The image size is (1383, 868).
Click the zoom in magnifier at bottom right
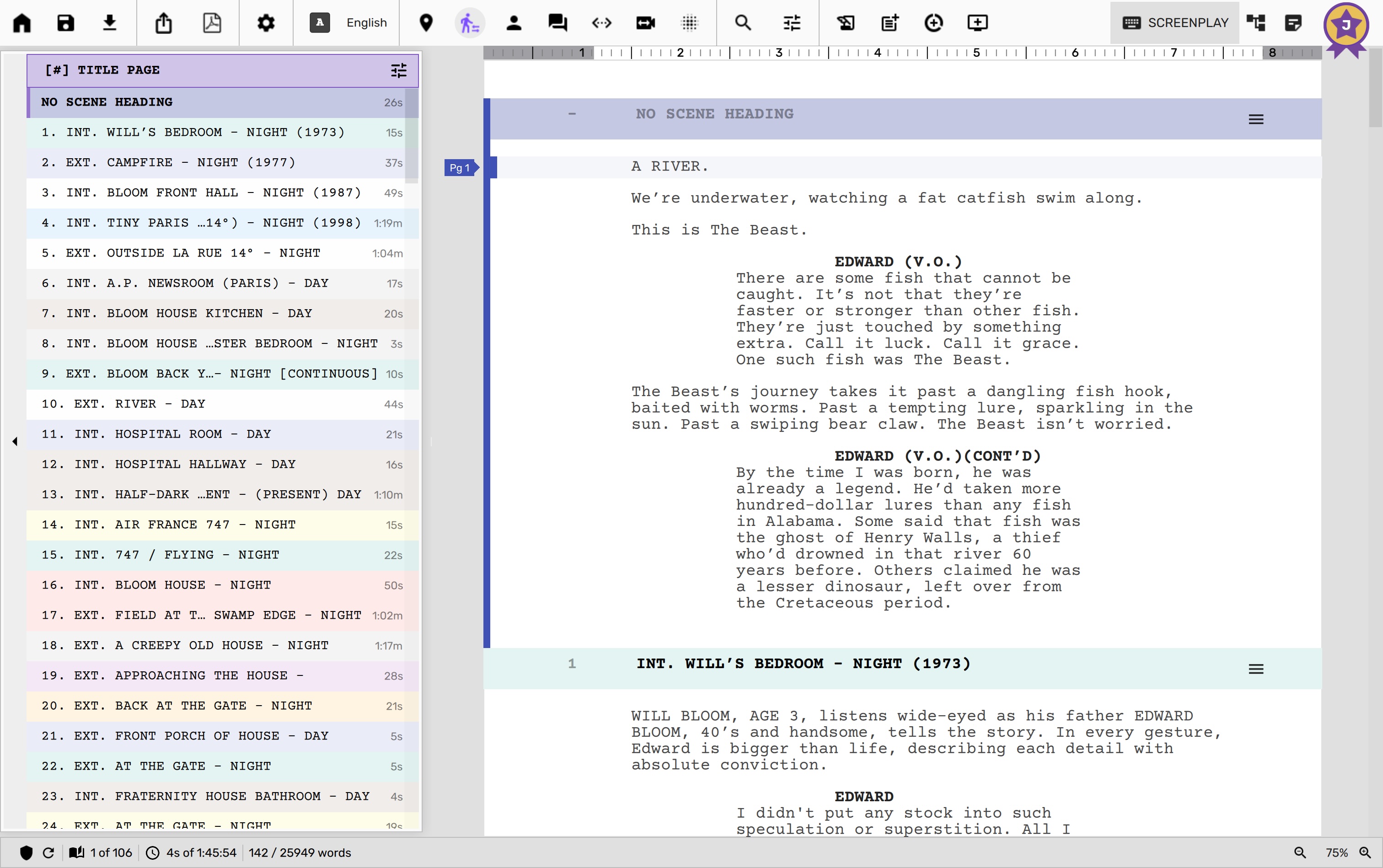[1365, 852]
